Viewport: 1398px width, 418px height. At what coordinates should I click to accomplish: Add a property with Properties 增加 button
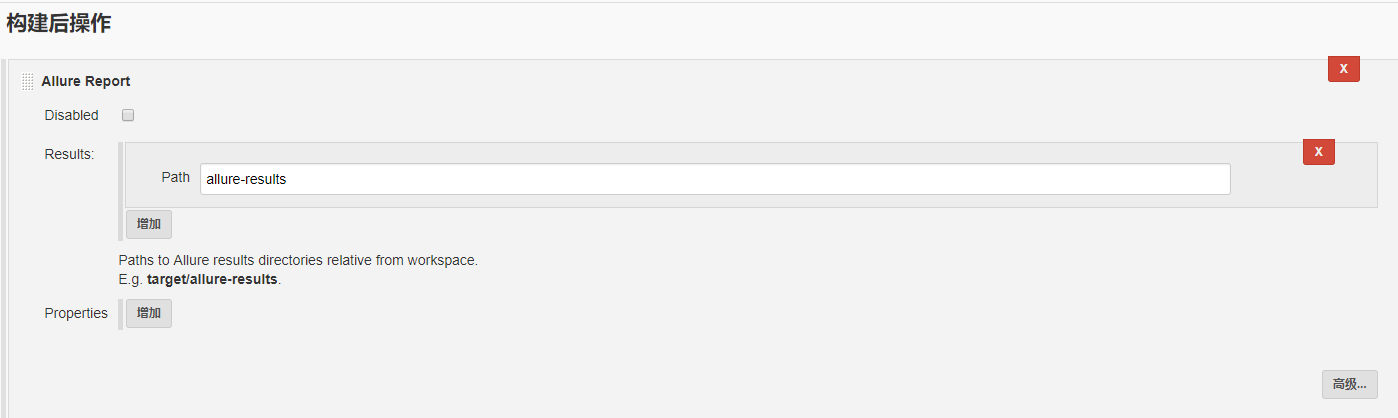[149, 313]
